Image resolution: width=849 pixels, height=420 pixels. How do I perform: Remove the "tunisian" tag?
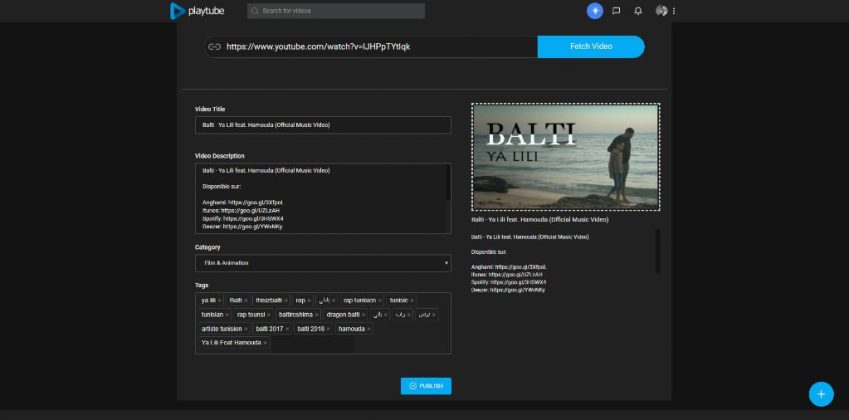point(227,314)
